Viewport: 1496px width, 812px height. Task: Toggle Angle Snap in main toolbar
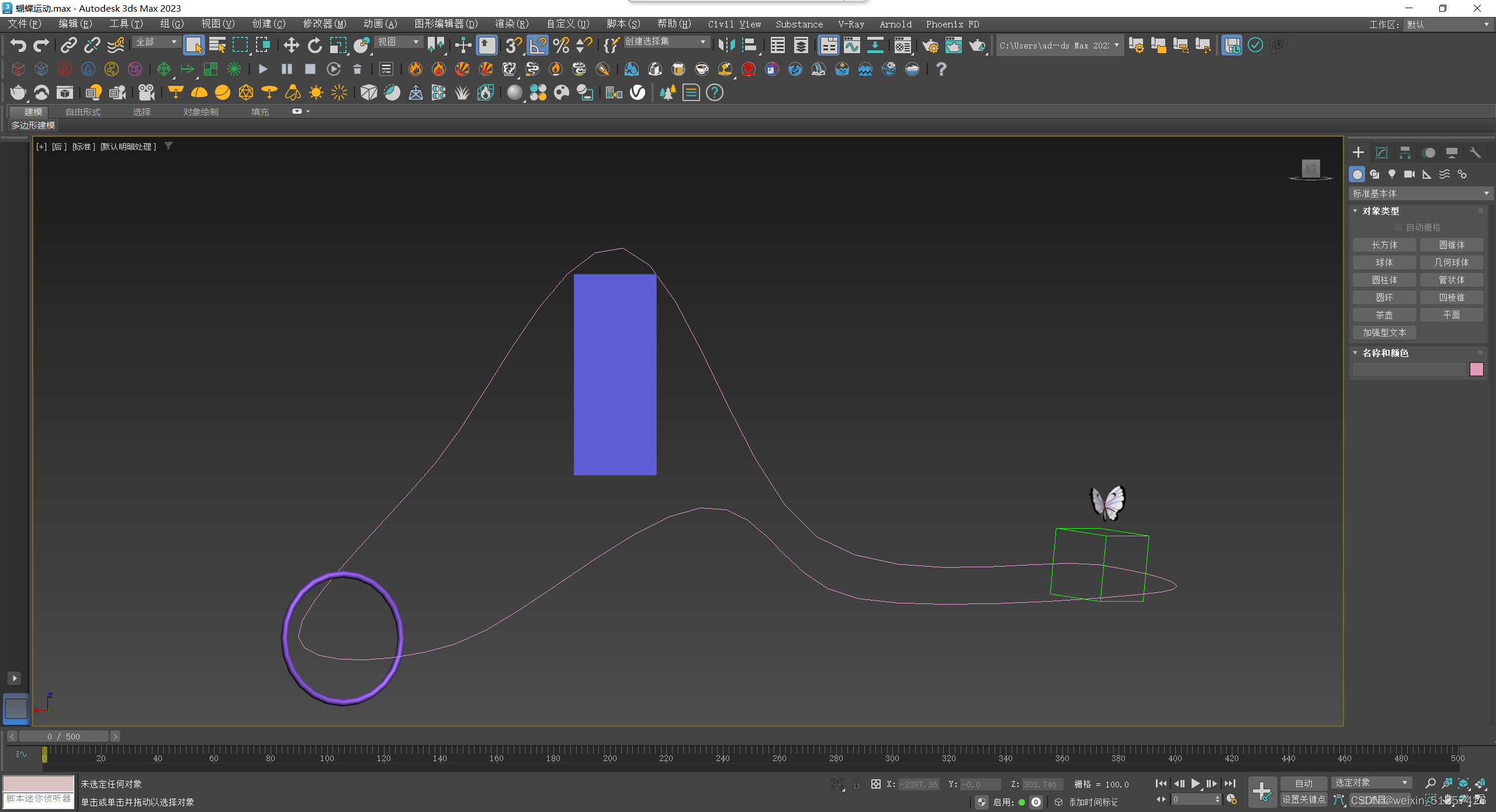(x=538, y=45)
